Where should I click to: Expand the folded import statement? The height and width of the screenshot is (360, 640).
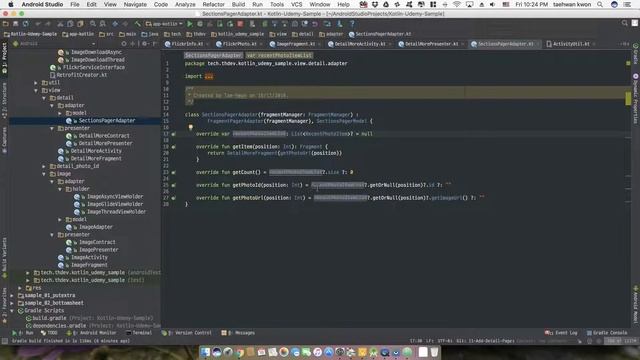(209, 76)
